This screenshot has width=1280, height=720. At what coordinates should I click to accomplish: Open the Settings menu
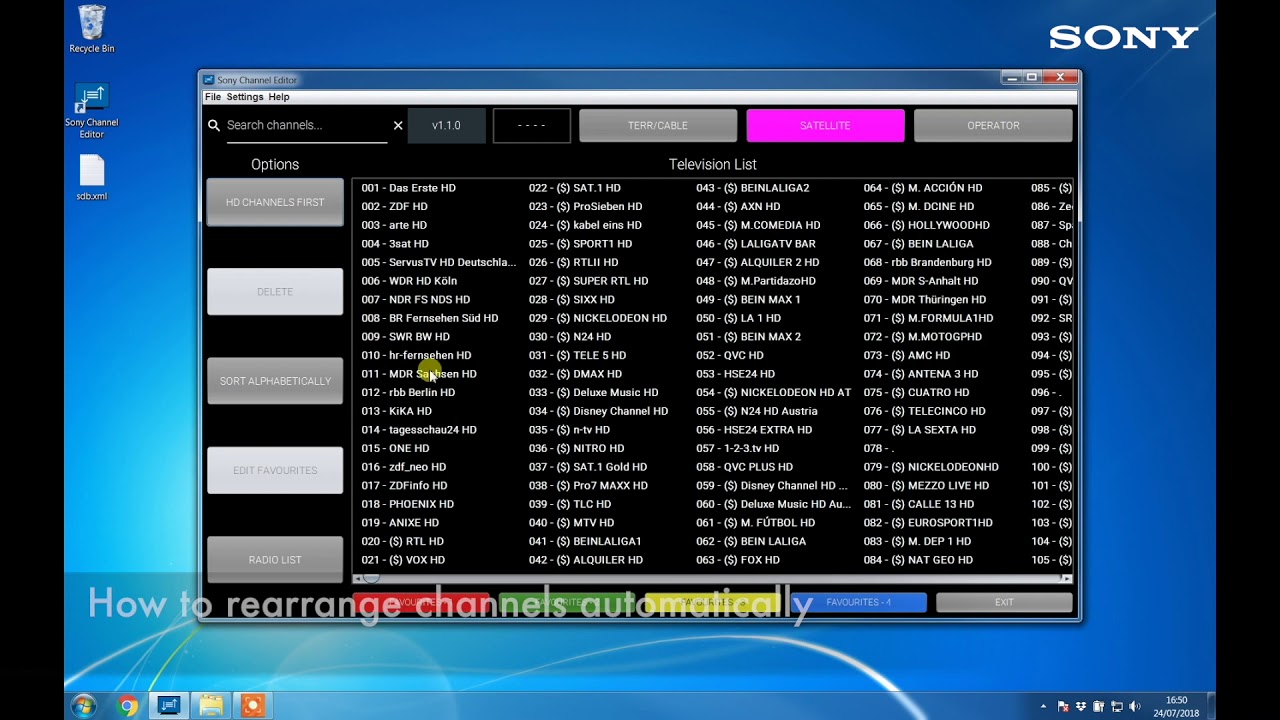[245, 97]
